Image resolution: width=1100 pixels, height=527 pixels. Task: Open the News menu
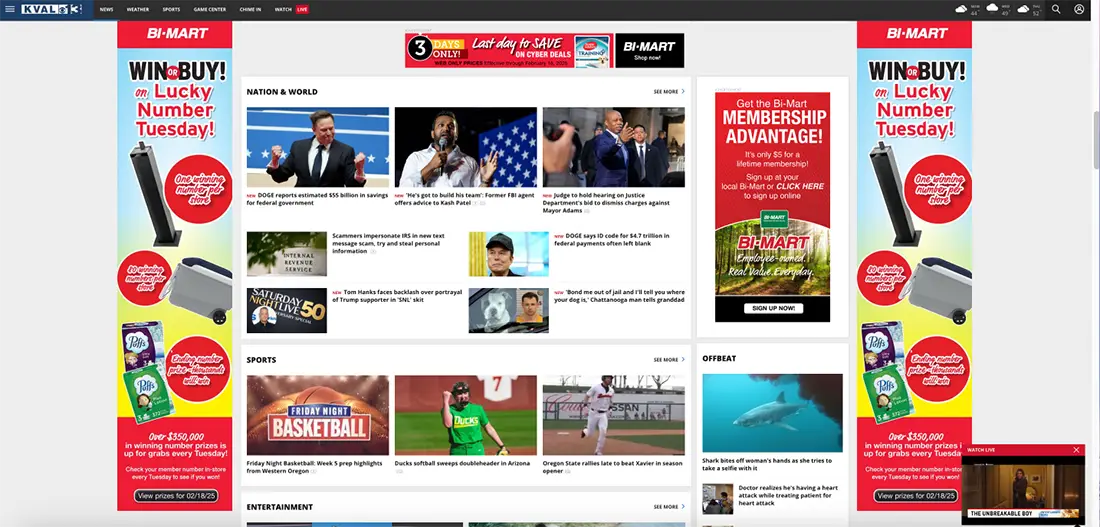106,10
